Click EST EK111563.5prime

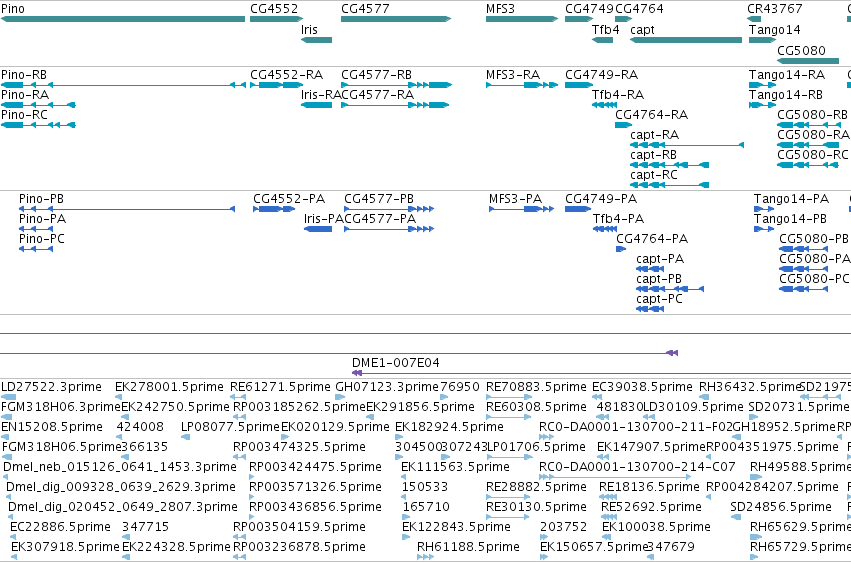tap(455, 467)
